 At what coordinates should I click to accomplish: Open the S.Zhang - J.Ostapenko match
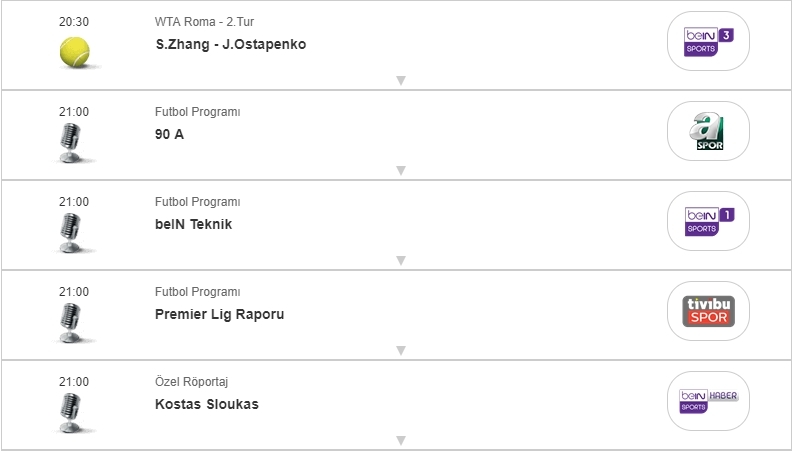[231, 45]
